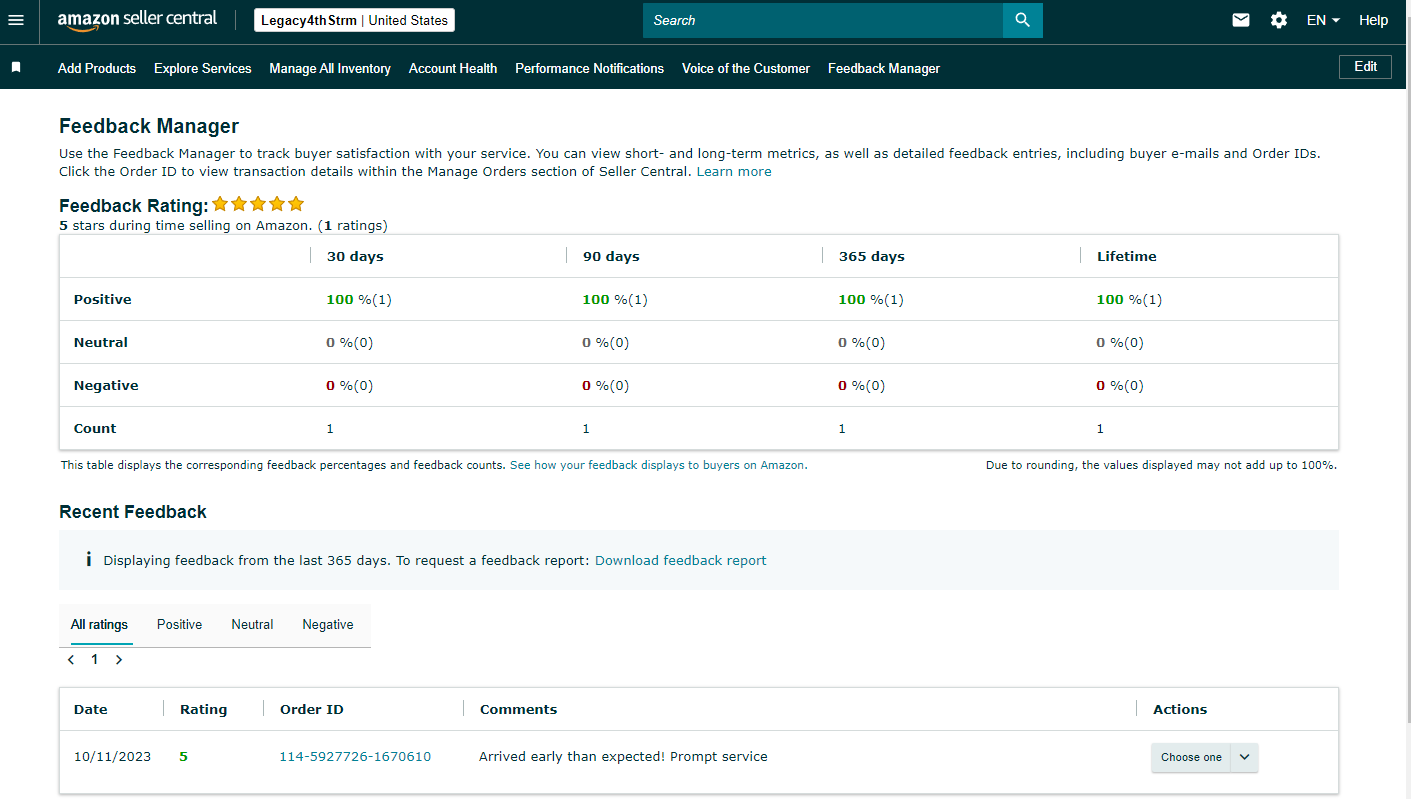Expand the EN language dropdown
The width and height of the screenshot is (1411, 799).
(1323, 20)
